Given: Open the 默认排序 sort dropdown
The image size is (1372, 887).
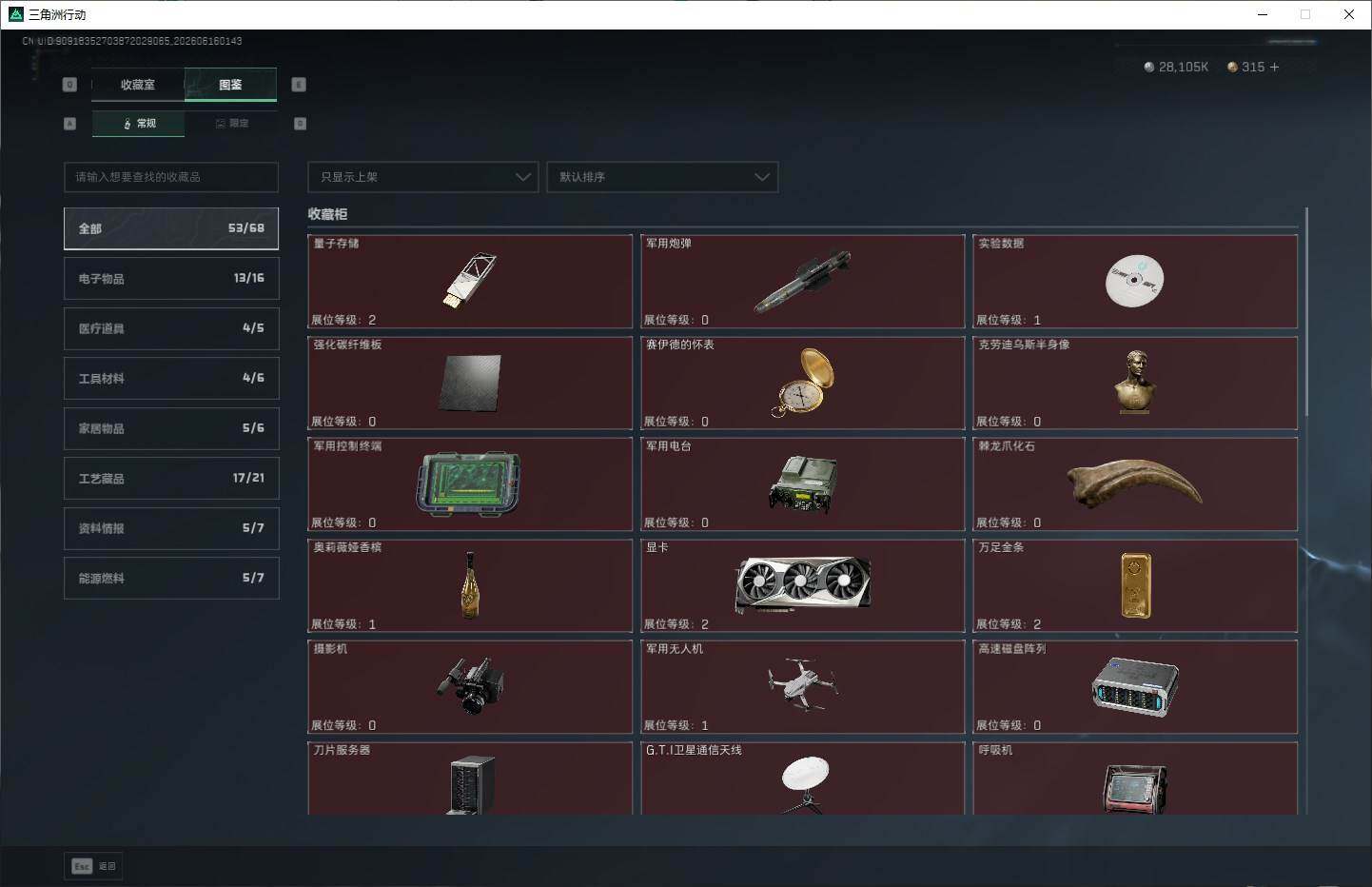Looking at the screenshot, I should tap(662, 177).
